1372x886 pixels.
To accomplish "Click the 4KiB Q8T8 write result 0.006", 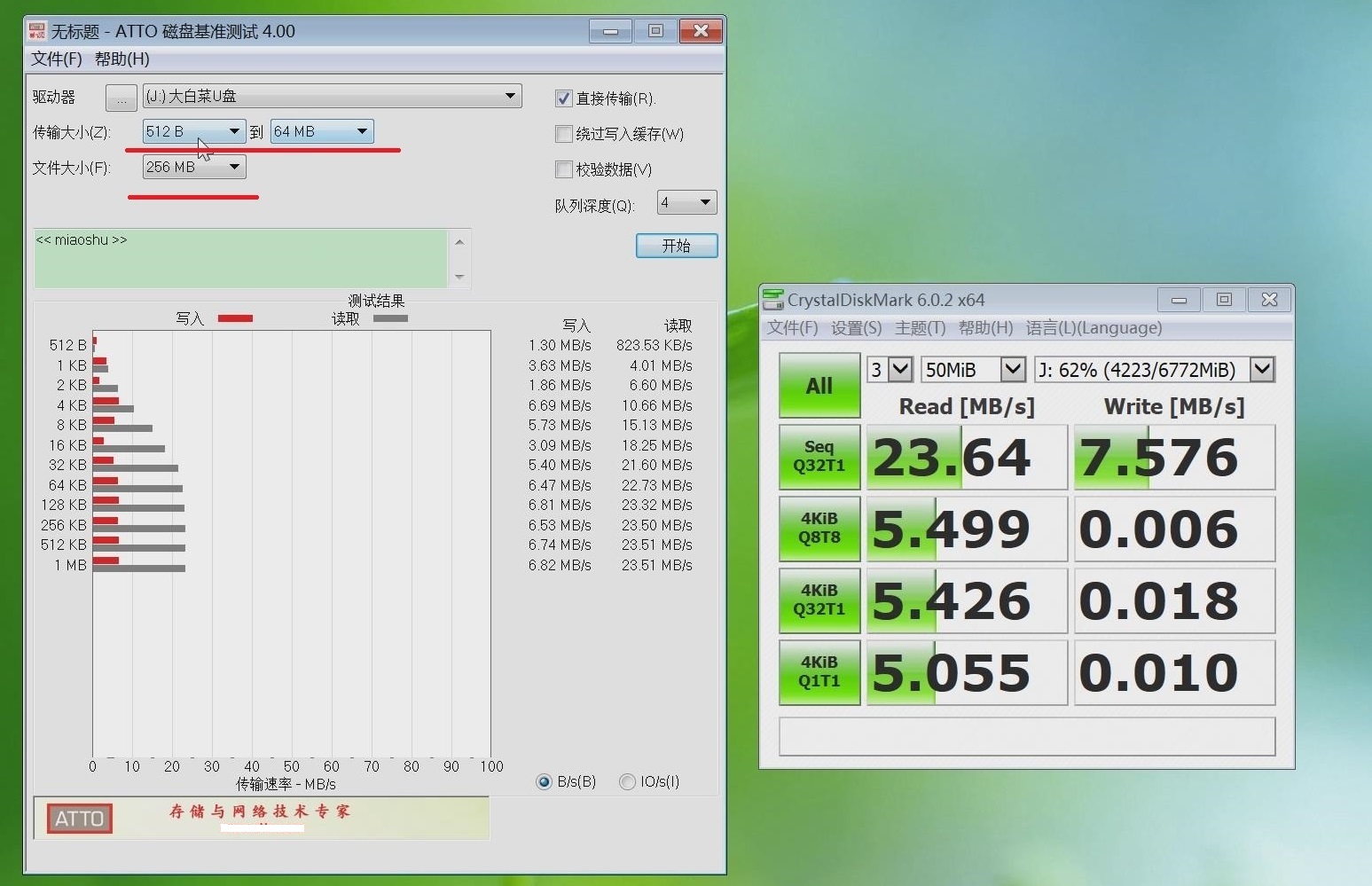I will coord(1174,529).
